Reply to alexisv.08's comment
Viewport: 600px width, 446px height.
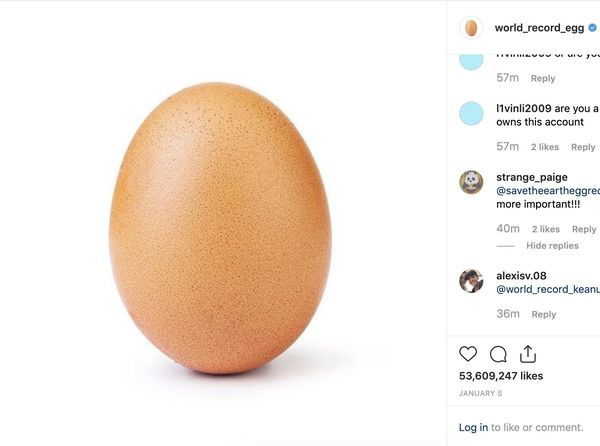544,314
